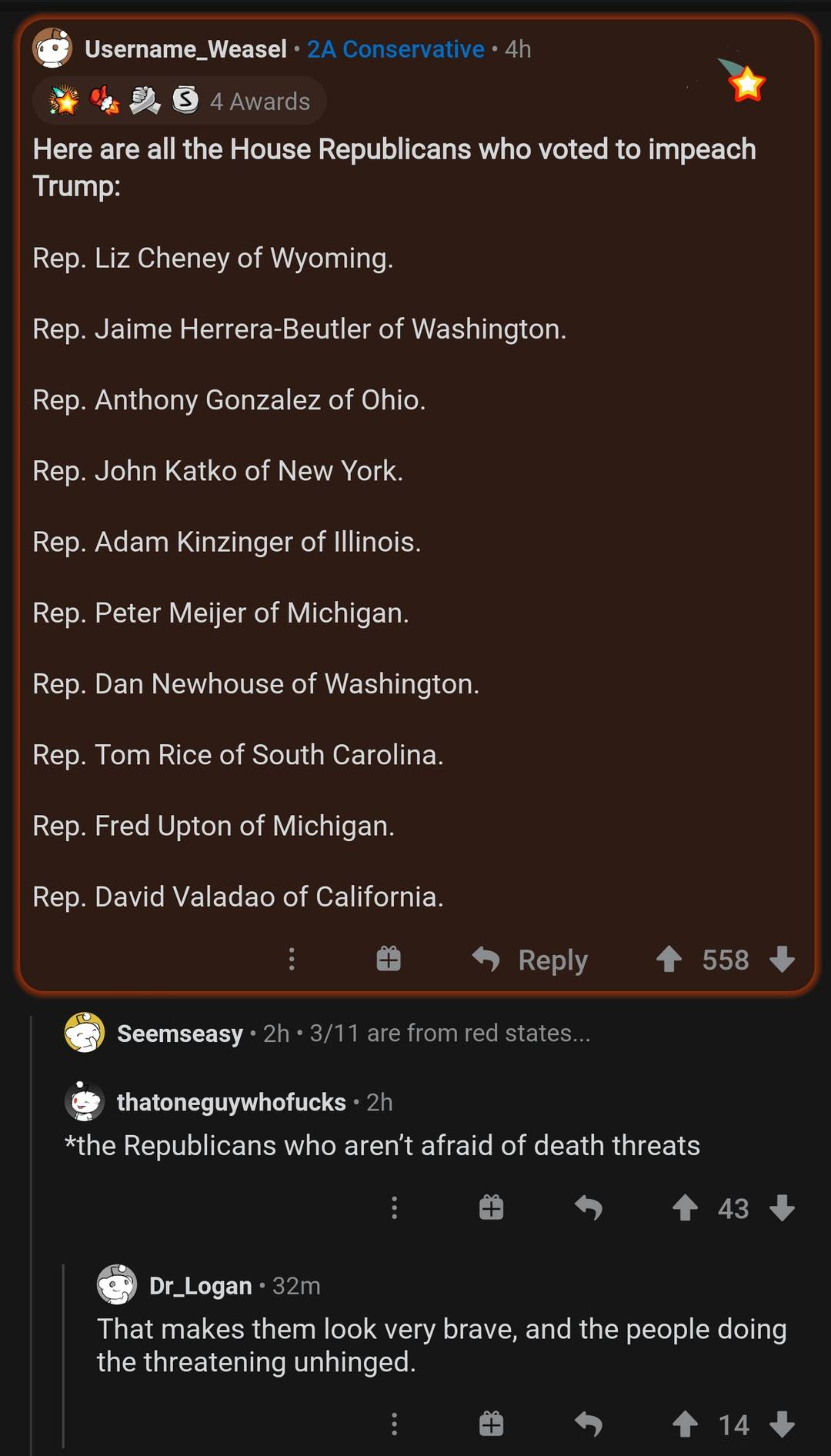Downvote Username_Weasel's impeachment list comment
The height and width of the screenshot is (1456, 831).
click(782, 959)
